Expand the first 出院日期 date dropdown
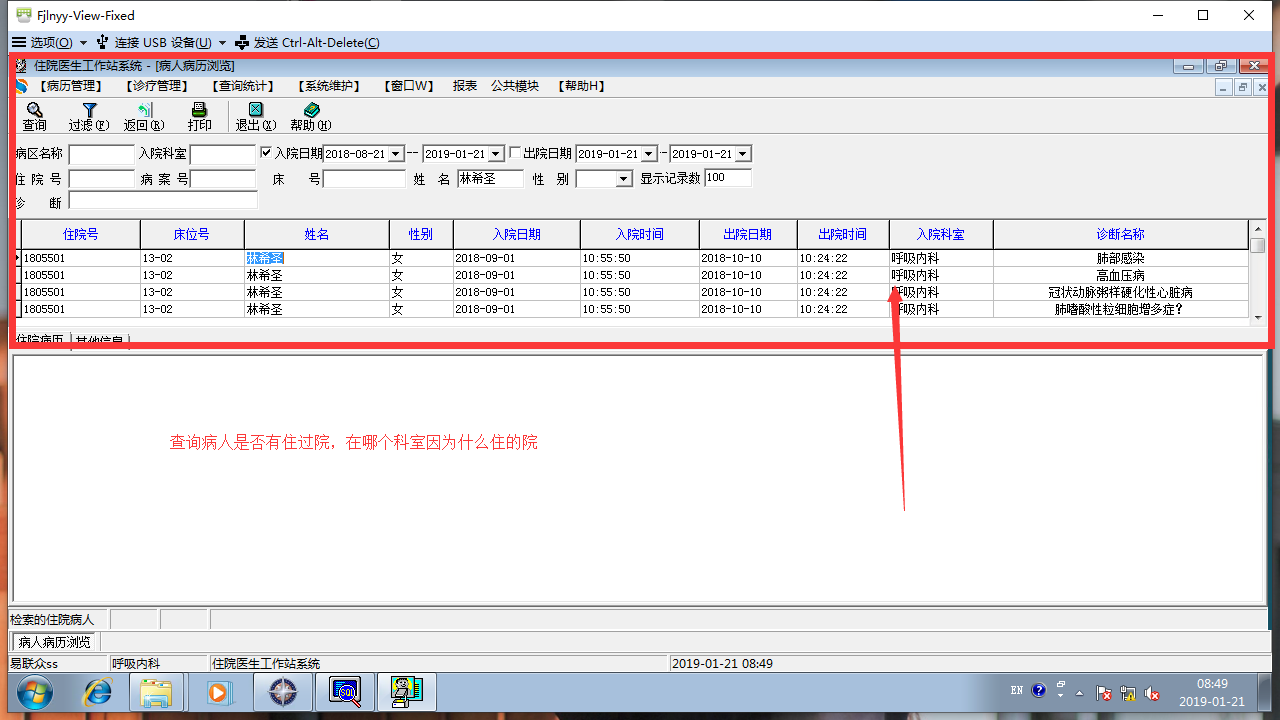Viewport: 1280px width, 720px height. (649, 154)
